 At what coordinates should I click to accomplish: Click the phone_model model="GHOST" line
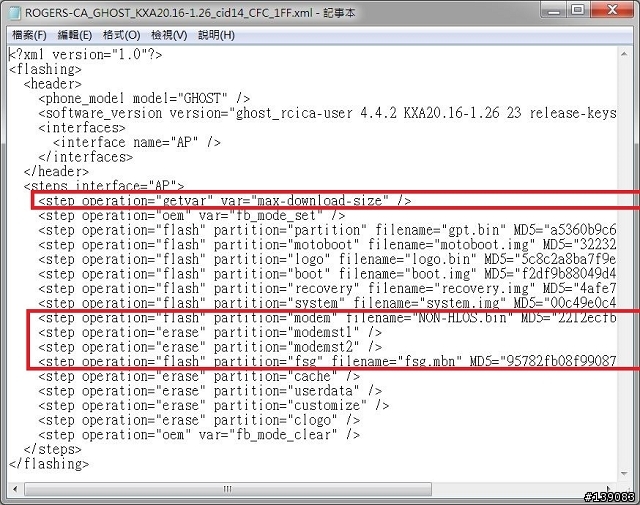pos(144,98)
